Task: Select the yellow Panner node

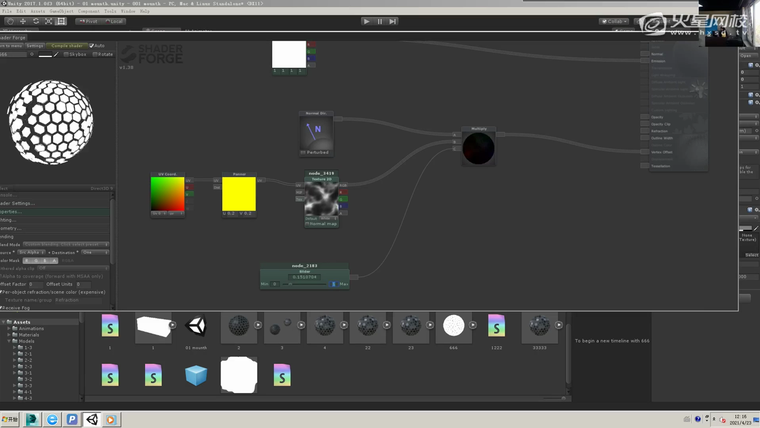Action: [239, 194]
